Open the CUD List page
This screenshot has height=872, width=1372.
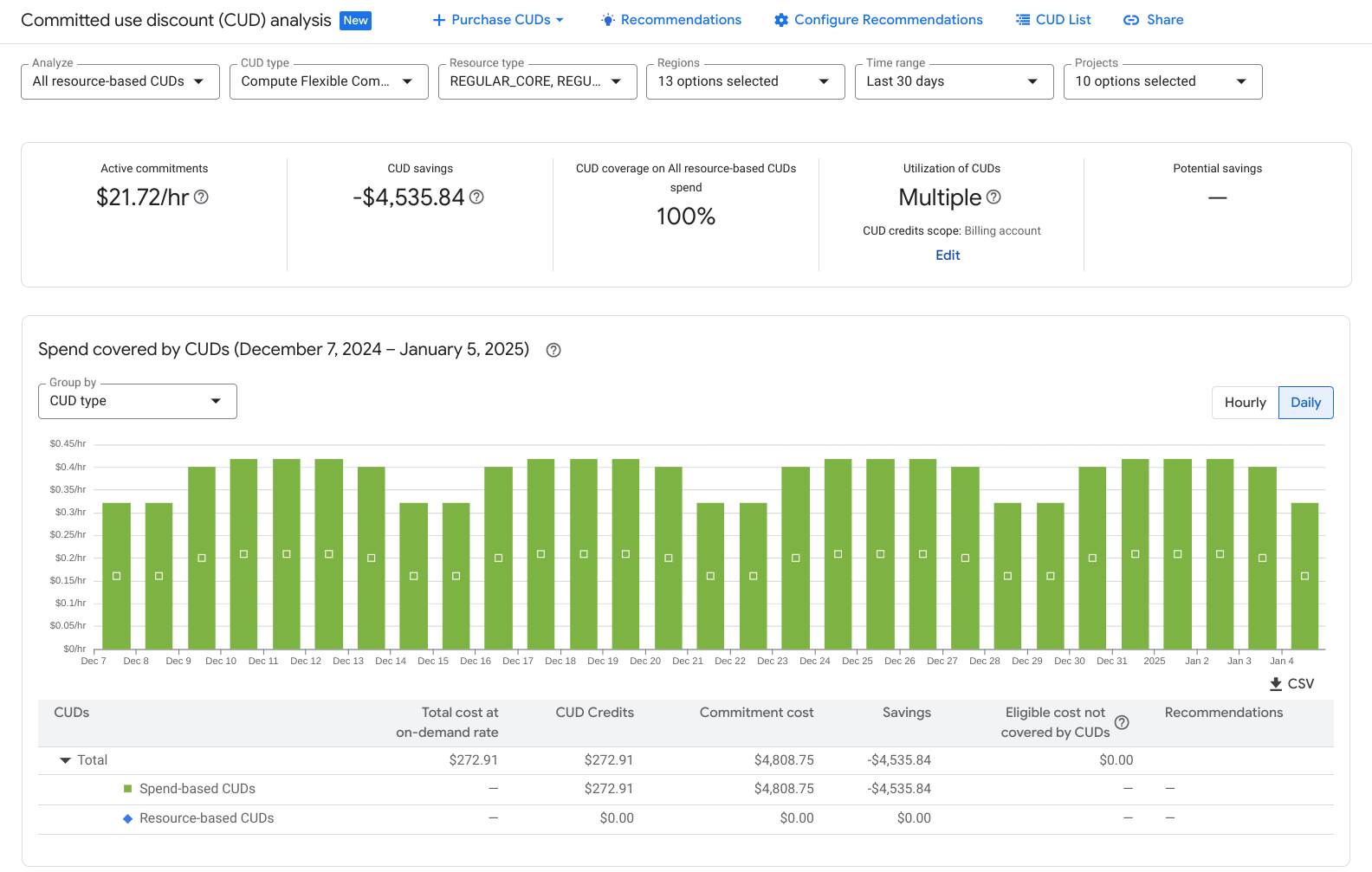[x=1053, y=20]
